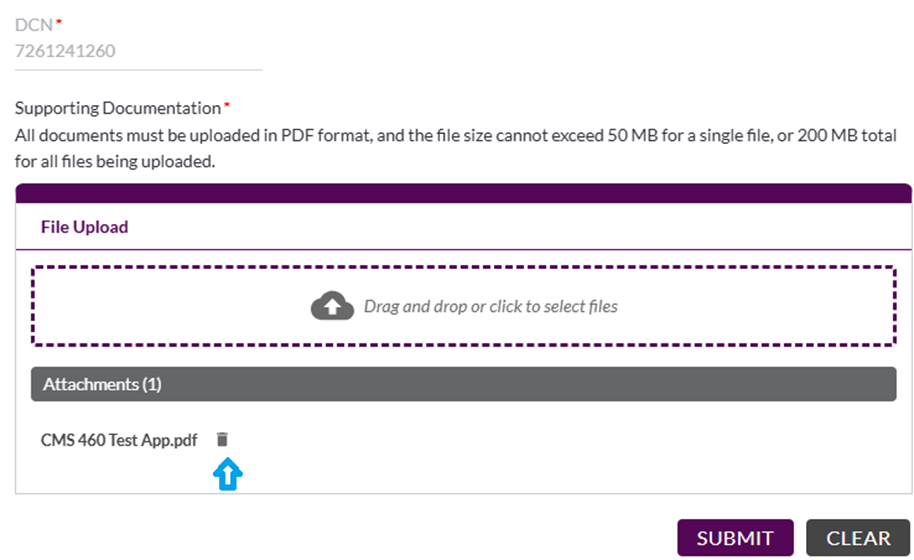Click the DCN field label
Screen dimensions: 914x560
point(34,25)
